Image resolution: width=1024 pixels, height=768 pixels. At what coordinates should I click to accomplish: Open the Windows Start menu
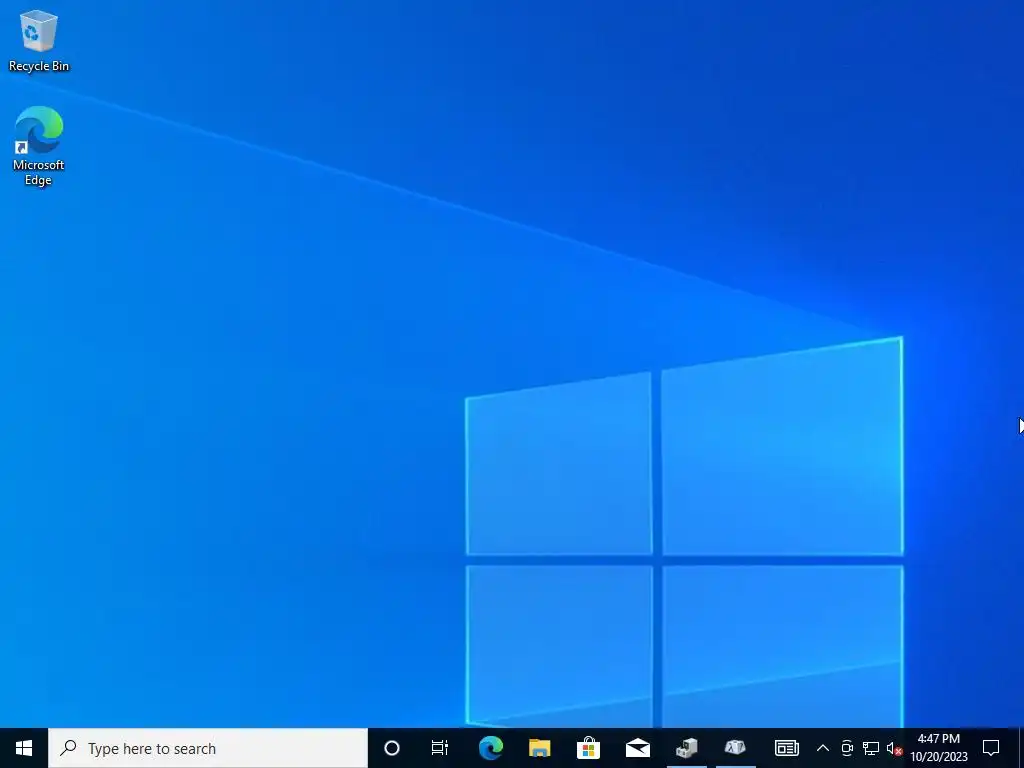tap(24, 748)
